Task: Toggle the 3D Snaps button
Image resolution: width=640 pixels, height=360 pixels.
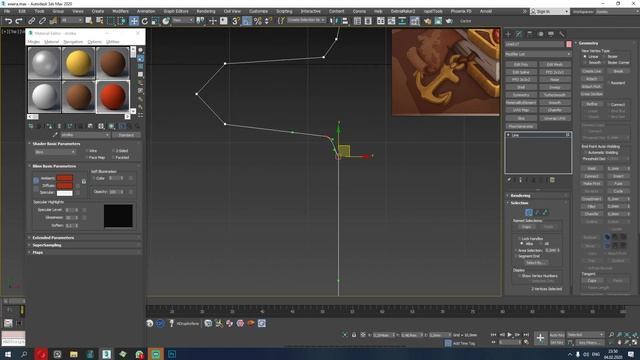Action: point(236,21)
